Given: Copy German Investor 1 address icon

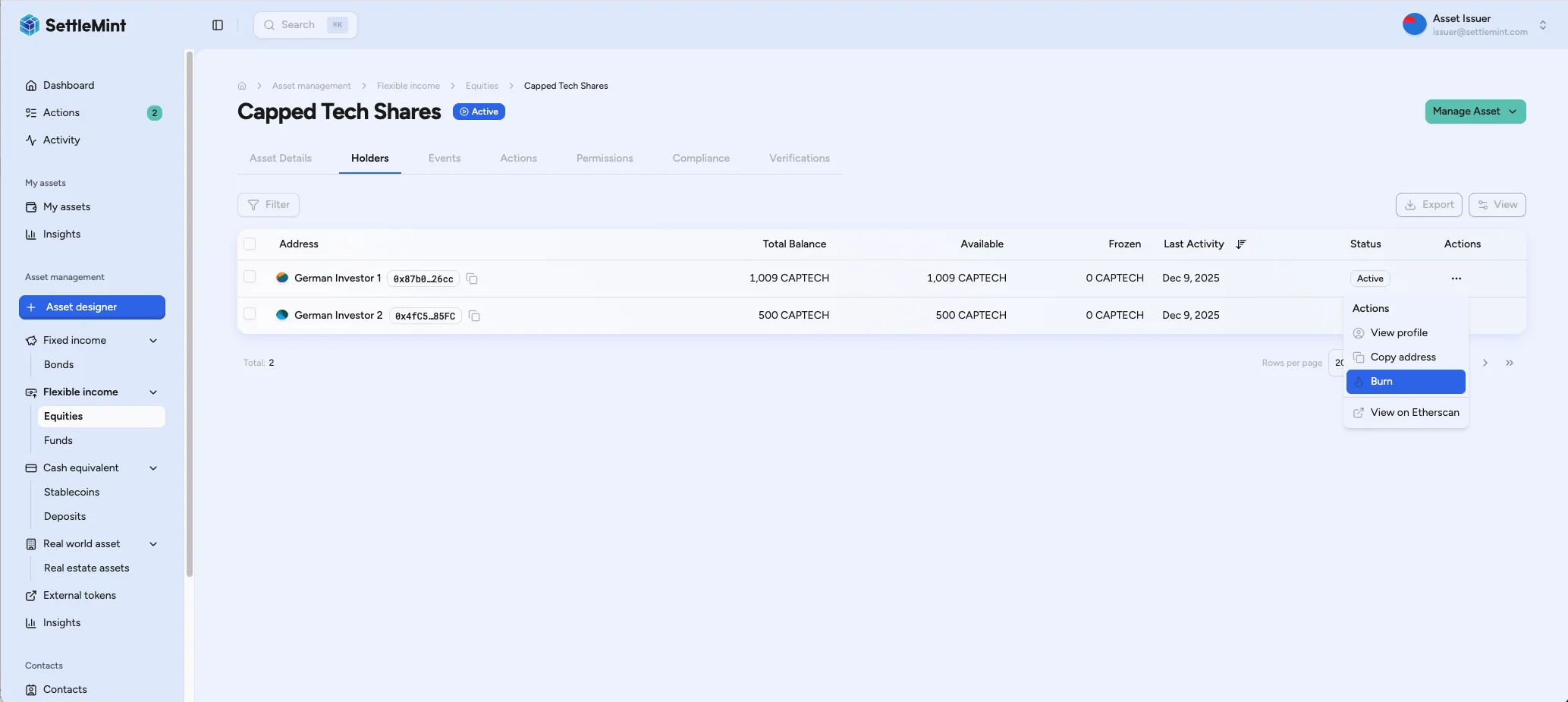Looking at the screenshot, I should [x=472, y=279].
